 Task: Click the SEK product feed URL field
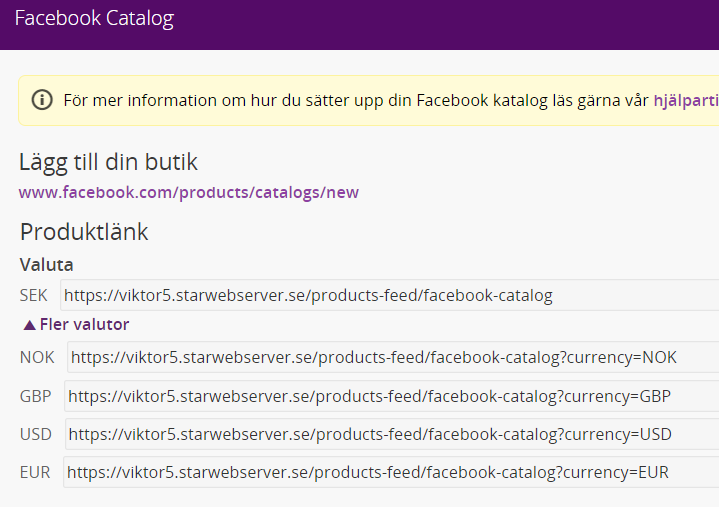[389, 295]
